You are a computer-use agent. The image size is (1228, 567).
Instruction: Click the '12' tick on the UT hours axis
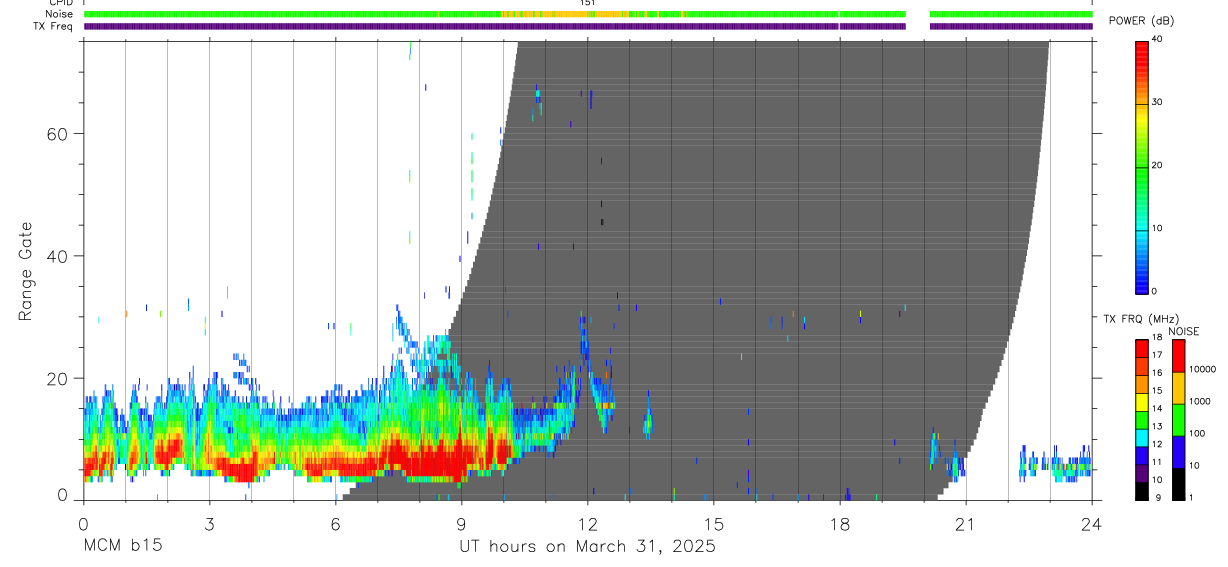pyautogui.click(x=587, y=524)
